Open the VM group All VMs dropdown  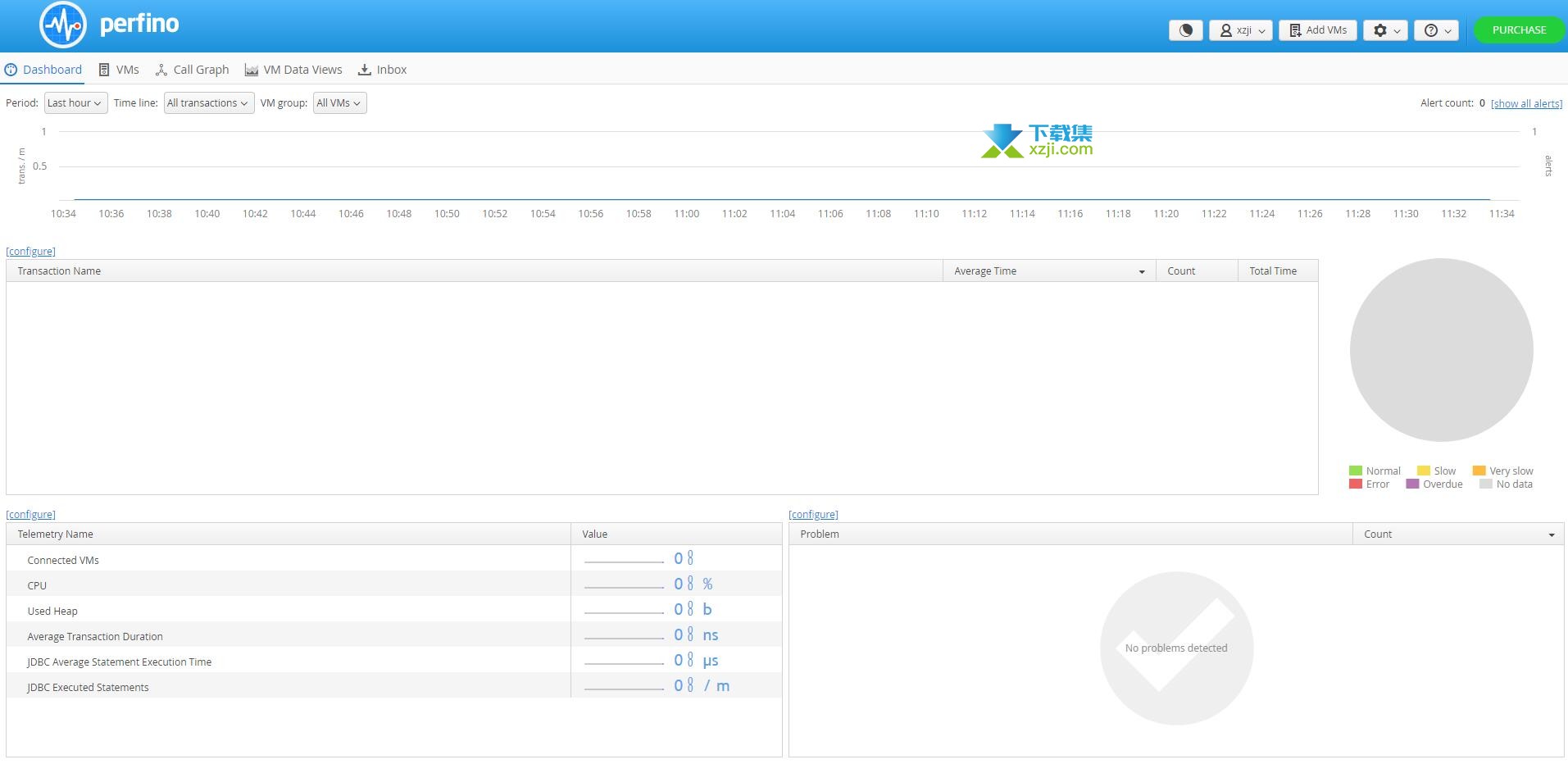pos(339,103)
